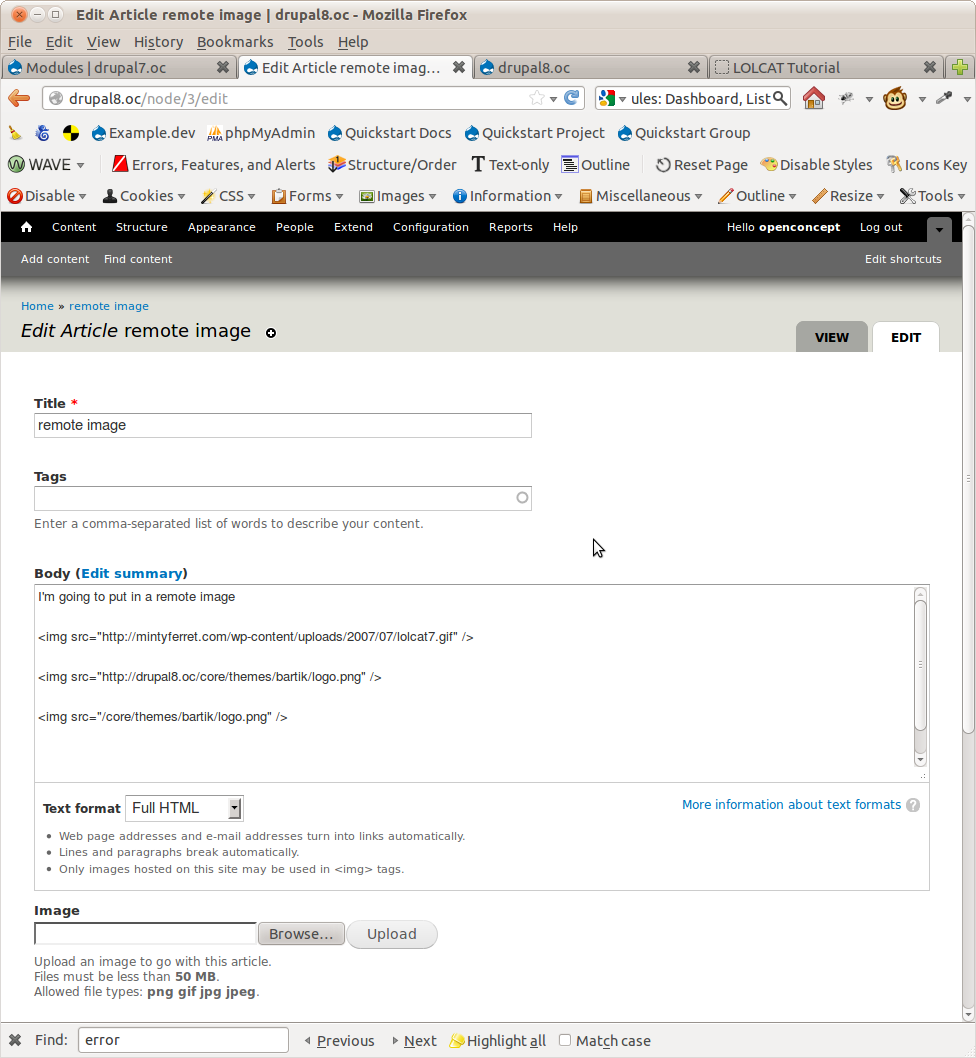Click WAVE Reset Page button
Viewport: 976px width, 1058px height.
coord(701,165)
